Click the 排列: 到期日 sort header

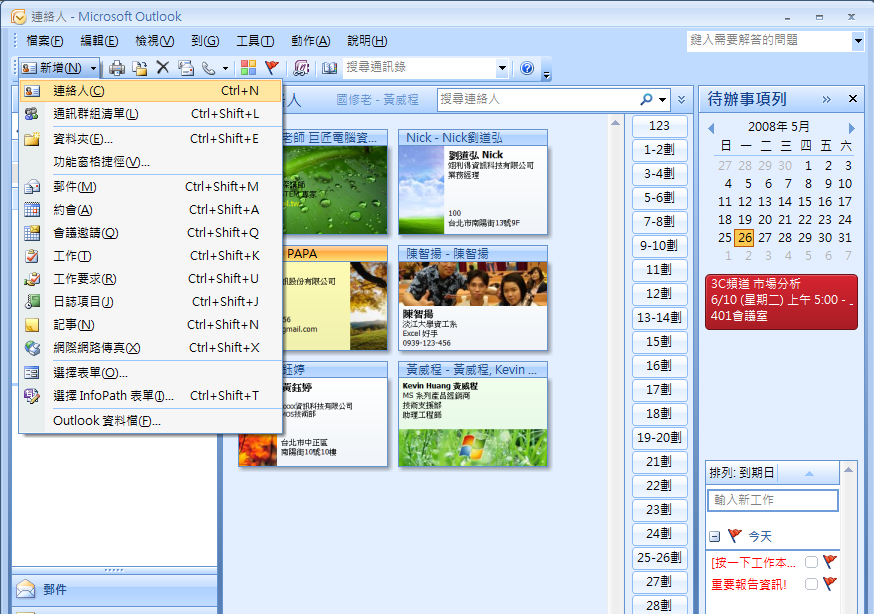773,473
